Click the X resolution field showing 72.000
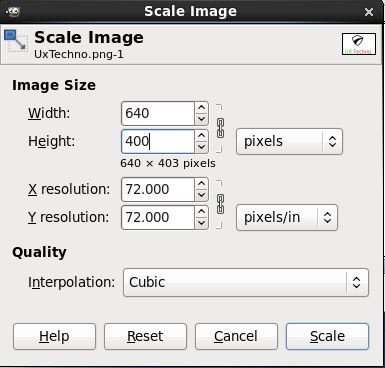This screenshot has height=368, width=385. (158, 189)
